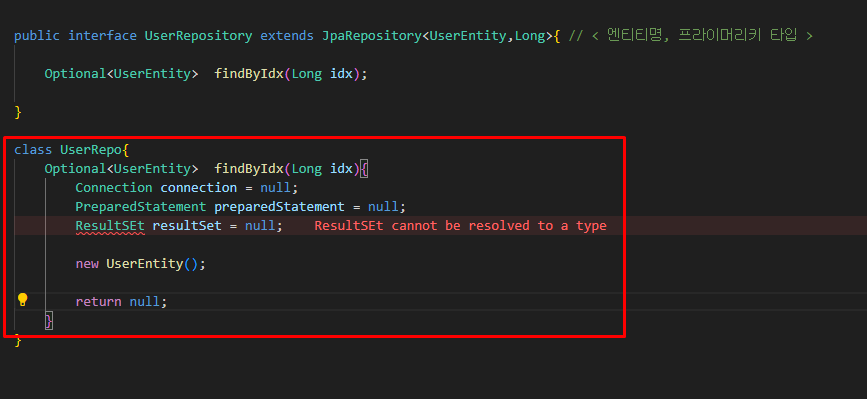Click the yellow lightbulb quick-fix icon
867x399 pixels.
pos(22,300)
